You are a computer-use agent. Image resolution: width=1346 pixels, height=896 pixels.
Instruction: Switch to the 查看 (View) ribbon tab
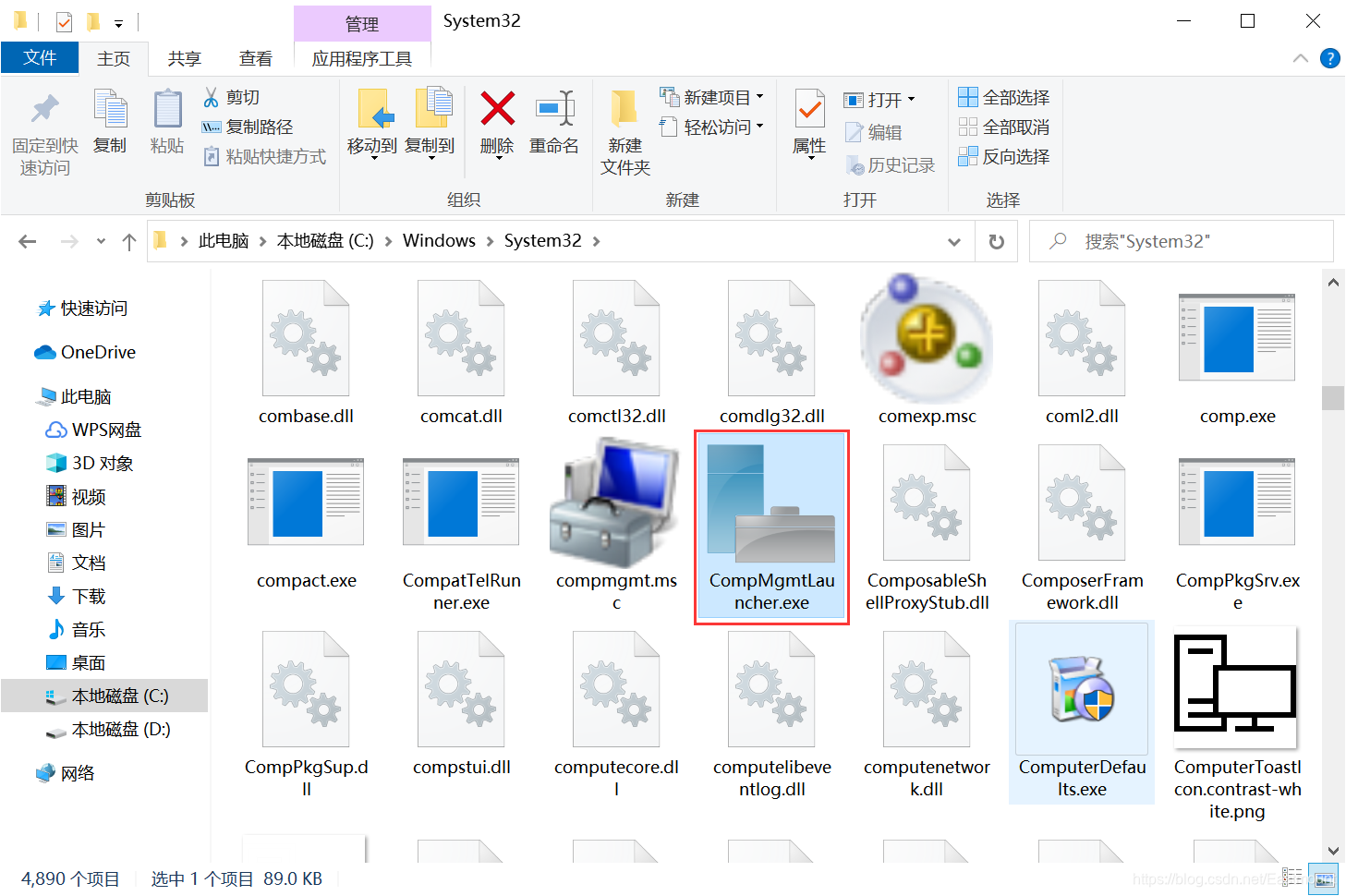pyautogui.click(x=256, y=58)
